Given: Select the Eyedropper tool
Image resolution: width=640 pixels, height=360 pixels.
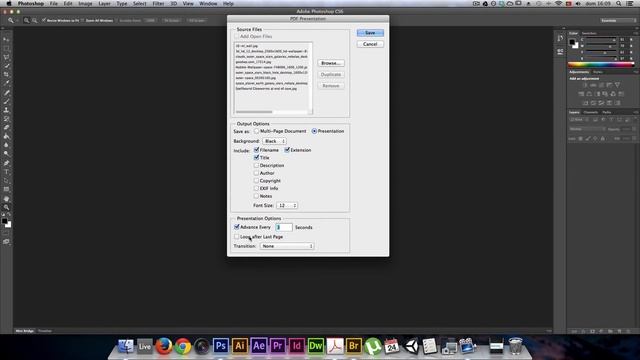Looking at the screenshot, I should pyautogui.click(x=6, y=83).
